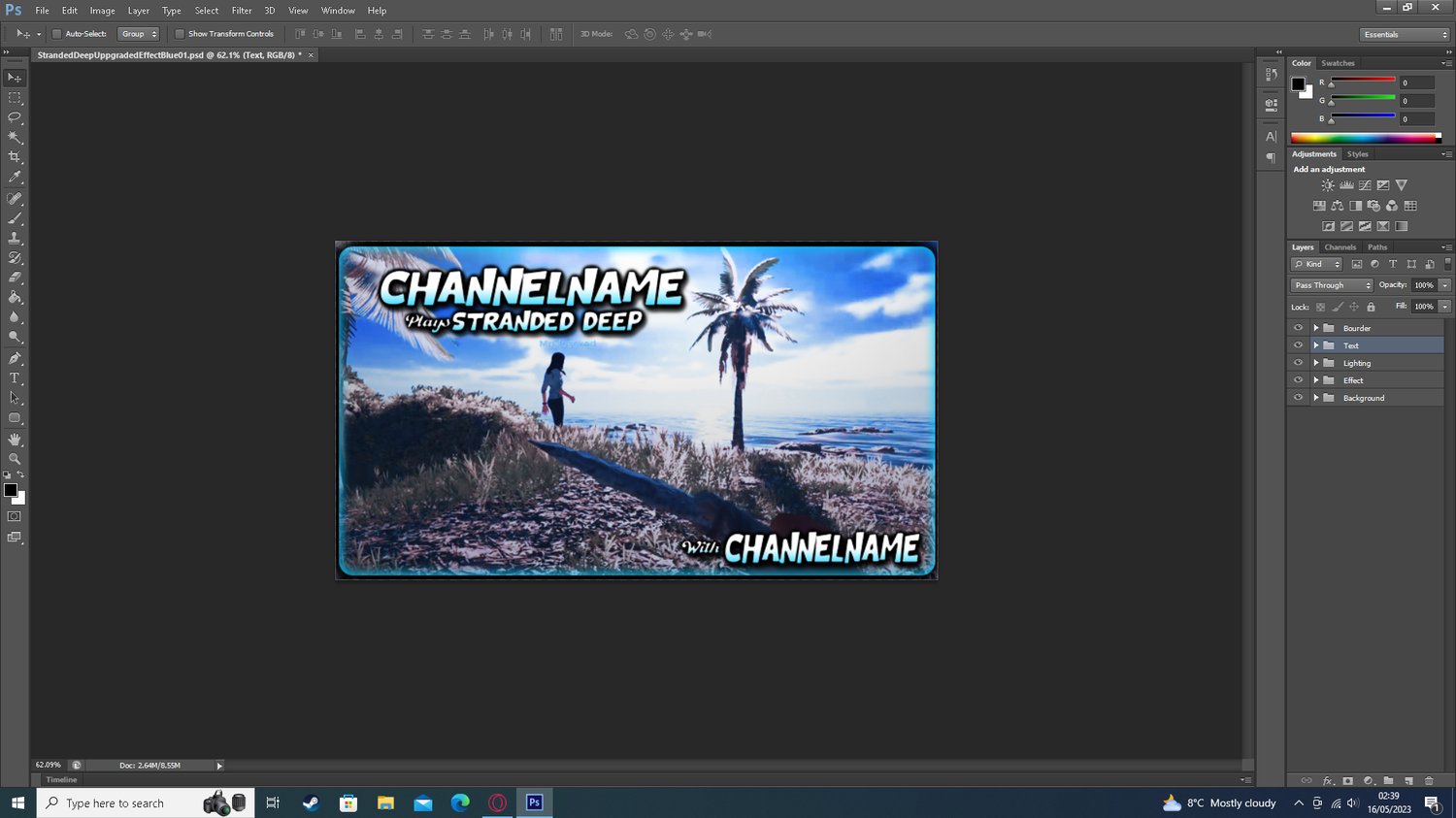Select the Horizontal Type tool
Screen dimensions: 1456x818
pos(15,378)
